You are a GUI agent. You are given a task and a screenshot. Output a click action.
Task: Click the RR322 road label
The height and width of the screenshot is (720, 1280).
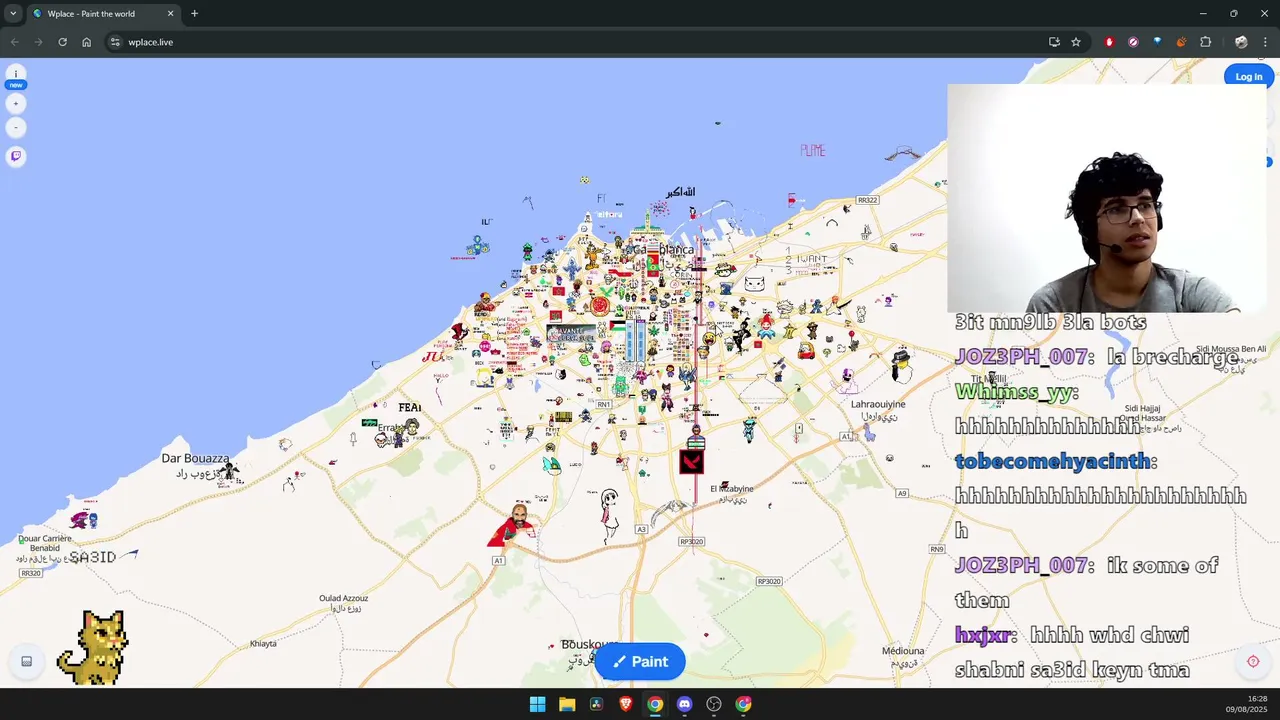coord(867,200)
